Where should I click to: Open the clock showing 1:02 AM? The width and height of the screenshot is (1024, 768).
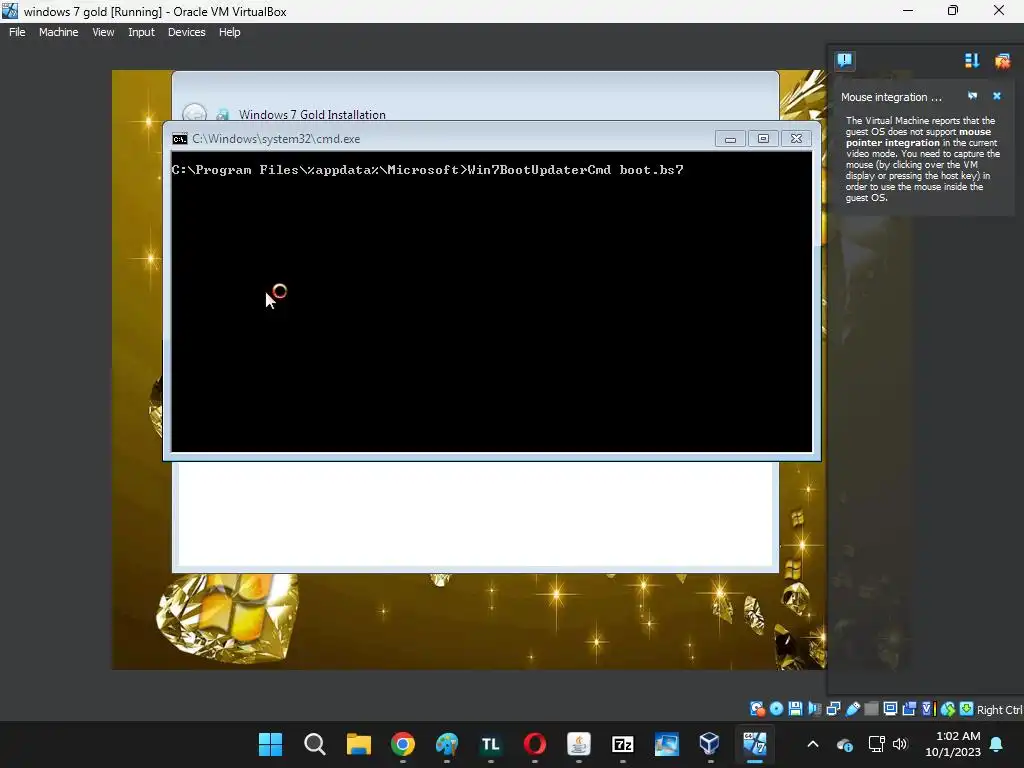pyautogui.click(x=953, y=744)
